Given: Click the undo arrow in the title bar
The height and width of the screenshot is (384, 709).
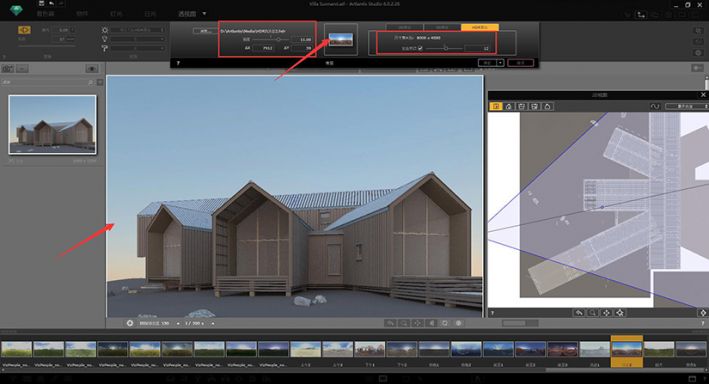Looking at the screenshot, I should click(51, 4).
